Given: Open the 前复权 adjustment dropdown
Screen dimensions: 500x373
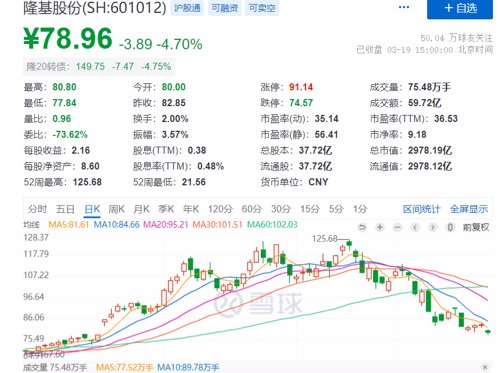Looking at the screenshot, I should [x=476, y=227].
